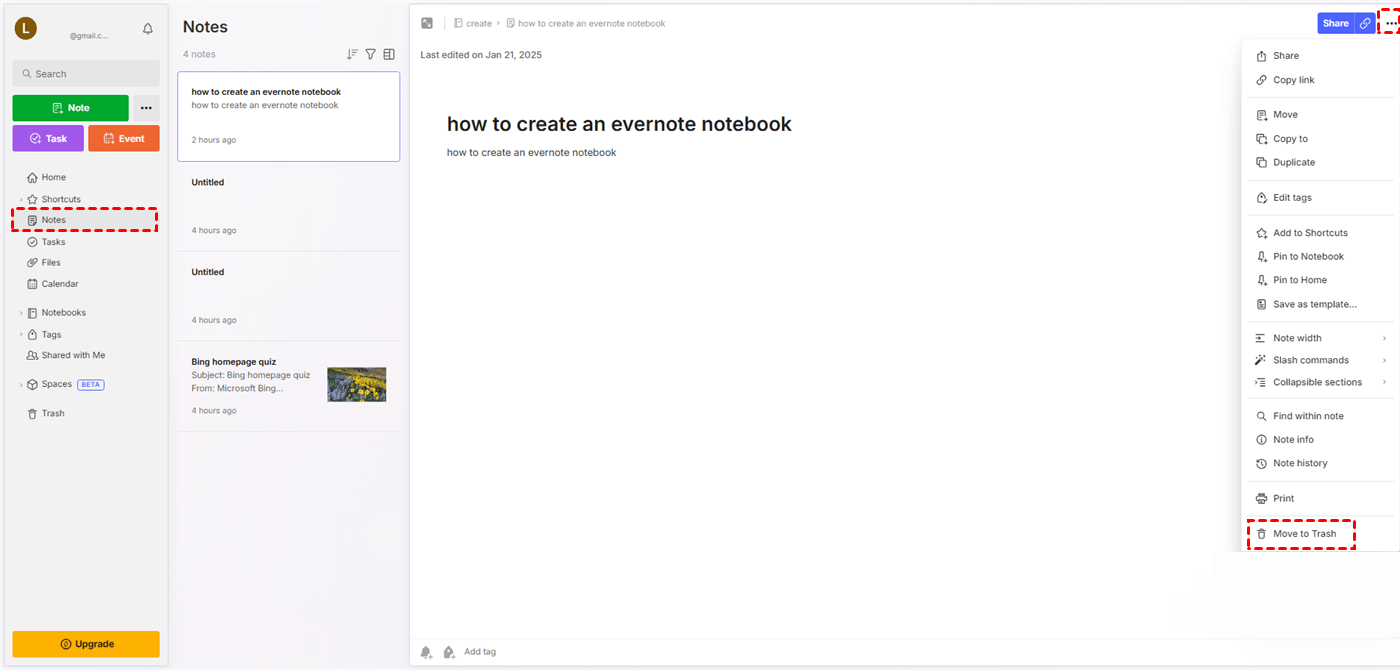
Task: Change note list view layout icon
Action: (x=389, y=54)
